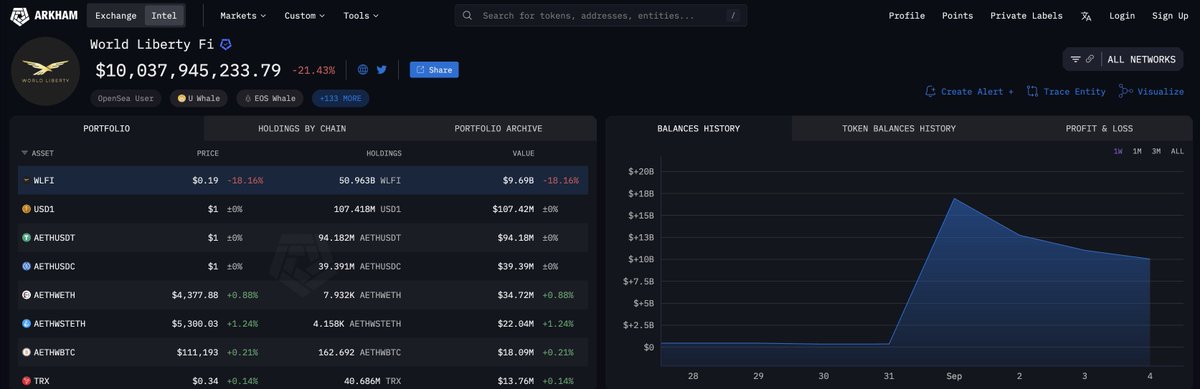
Task: Open the Twitter profile icon
Action: [381, 70]
